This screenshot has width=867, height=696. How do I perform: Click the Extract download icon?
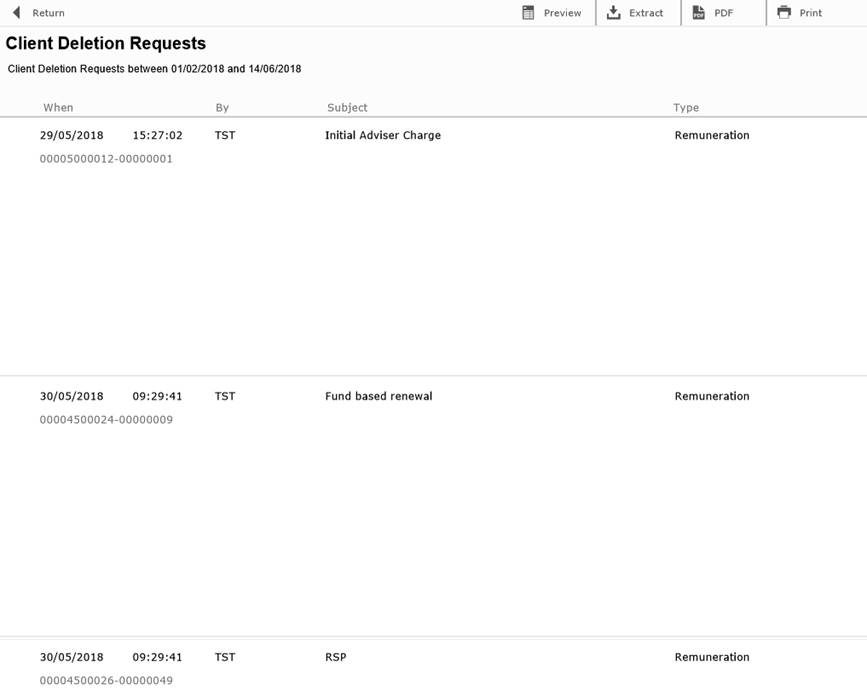(613, 13)
